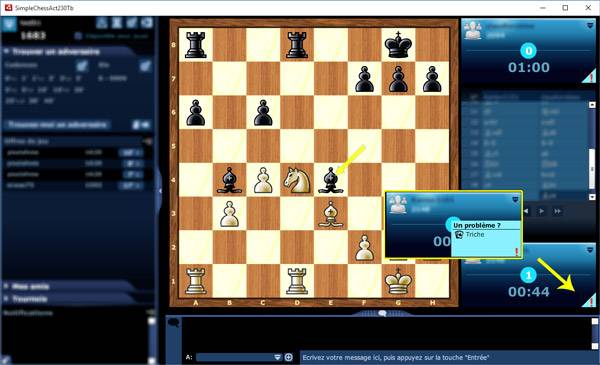Toggle the Elo range edit icon
Viewport: 600px width, 365px height.
tap(145, 66)
